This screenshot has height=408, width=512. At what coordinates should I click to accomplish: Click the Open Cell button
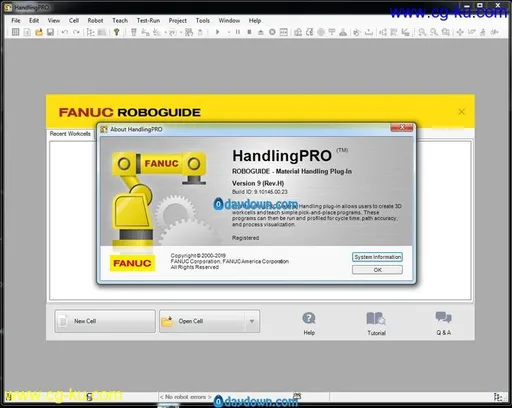click(202, 321)
